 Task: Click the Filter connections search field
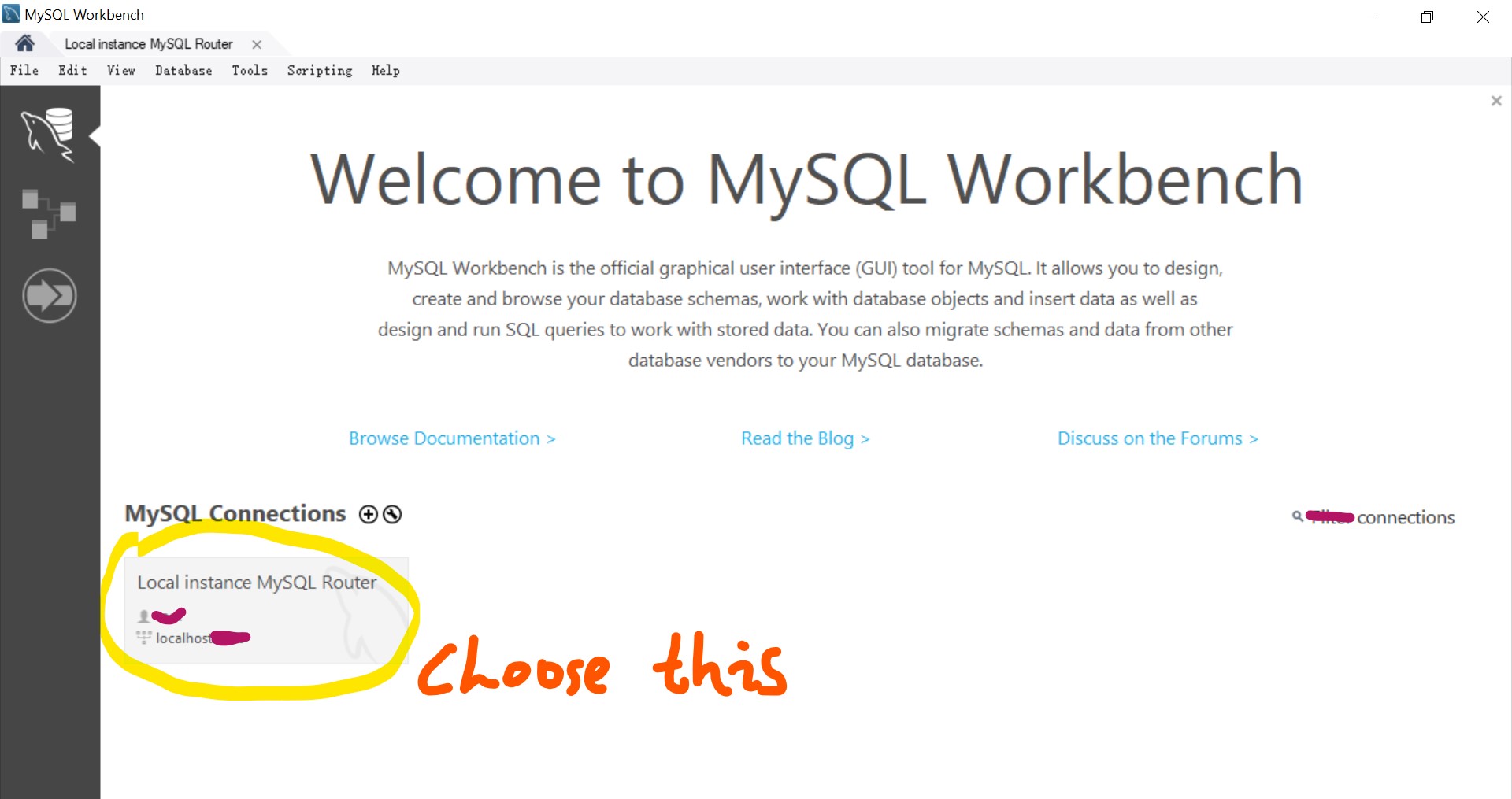click(x=1381, y=517)
